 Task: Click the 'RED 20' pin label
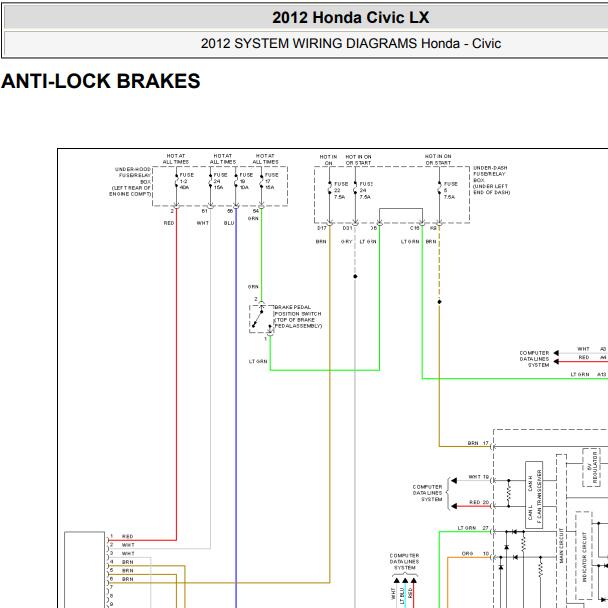click(x=479, y=502)
